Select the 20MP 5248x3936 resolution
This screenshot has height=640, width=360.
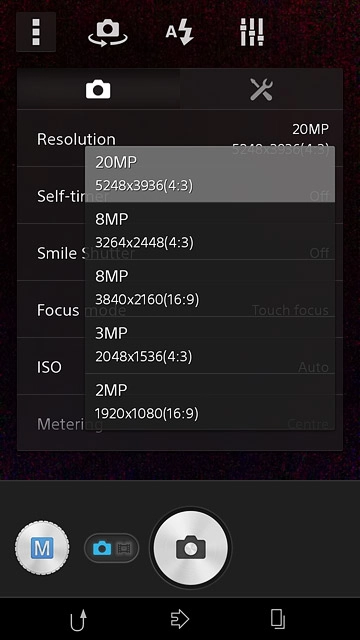point(210,174)
